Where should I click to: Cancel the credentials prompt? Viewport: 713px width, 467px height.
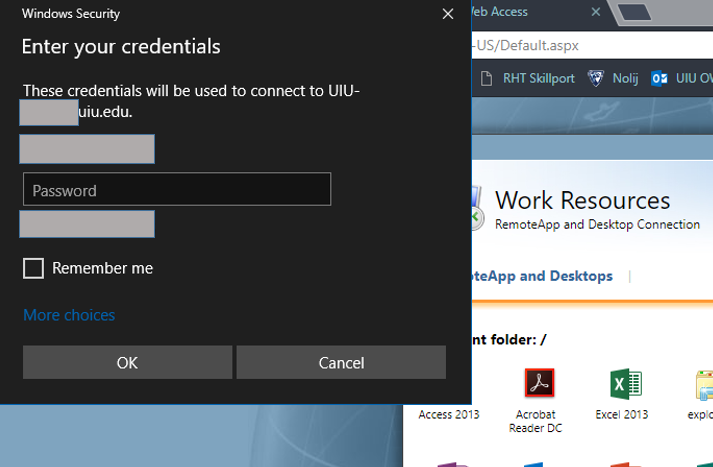click(x=341, y=362)
